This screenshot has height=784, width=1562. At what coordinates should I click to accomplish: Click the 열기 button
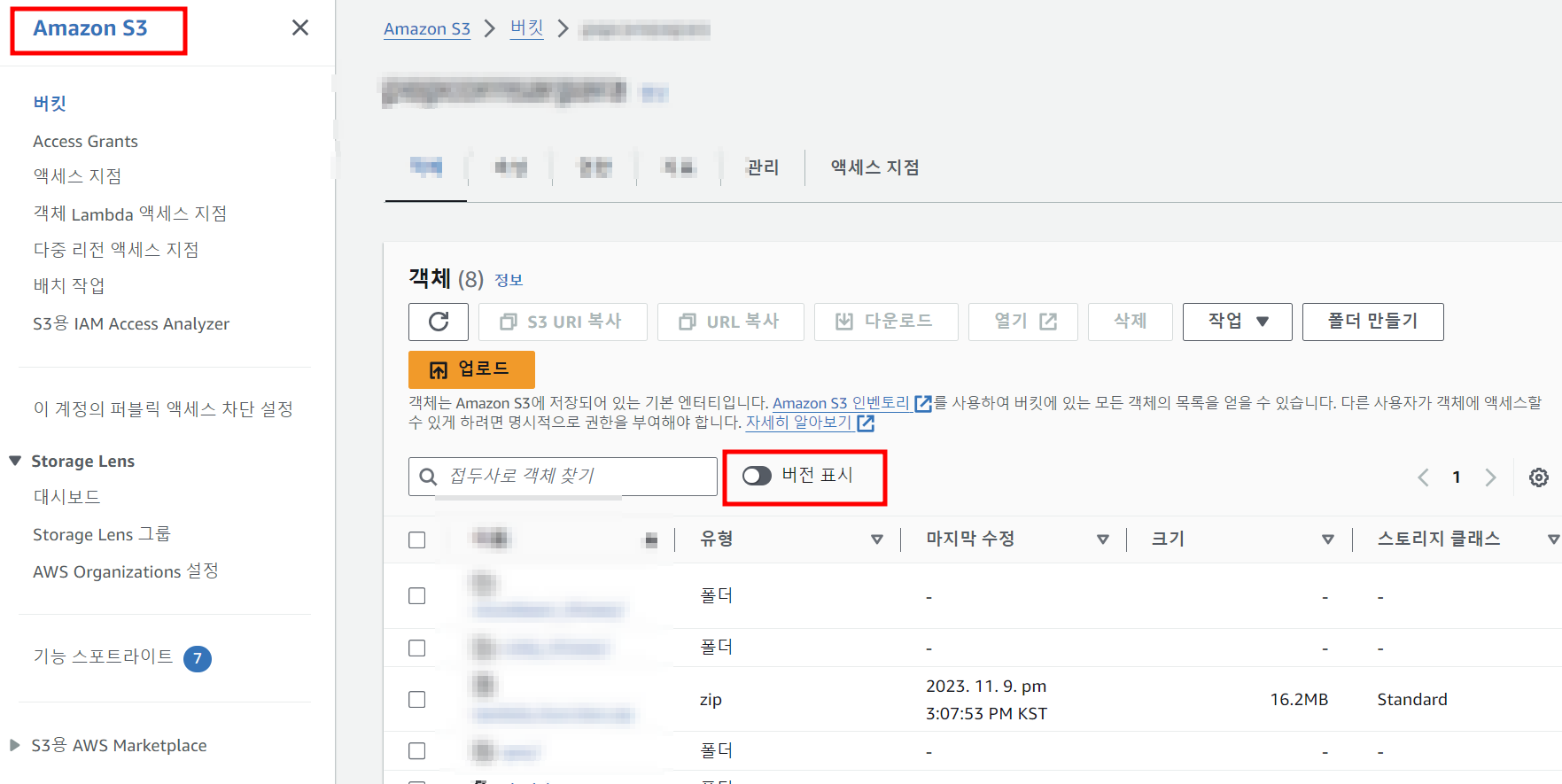coord(1023,322)
